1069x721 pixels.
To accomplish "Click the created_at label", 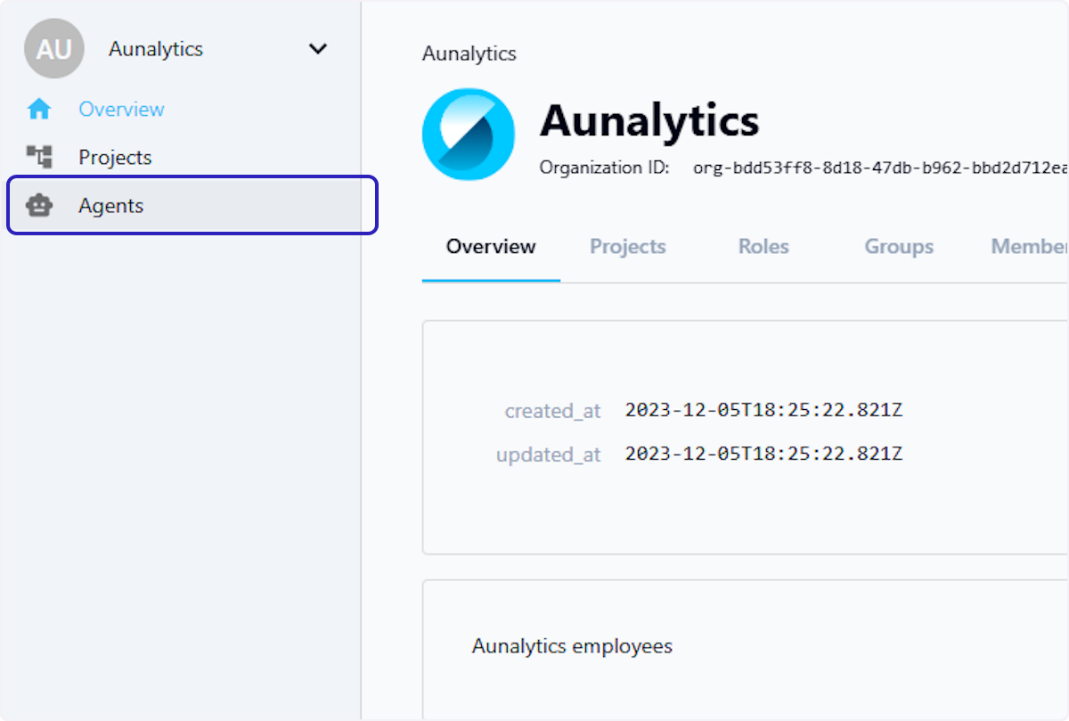I will point(552,411).
